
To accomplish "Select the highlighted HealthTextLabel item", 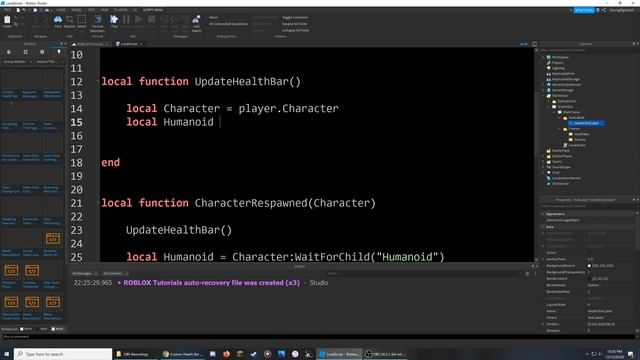I will coord(586,123).
